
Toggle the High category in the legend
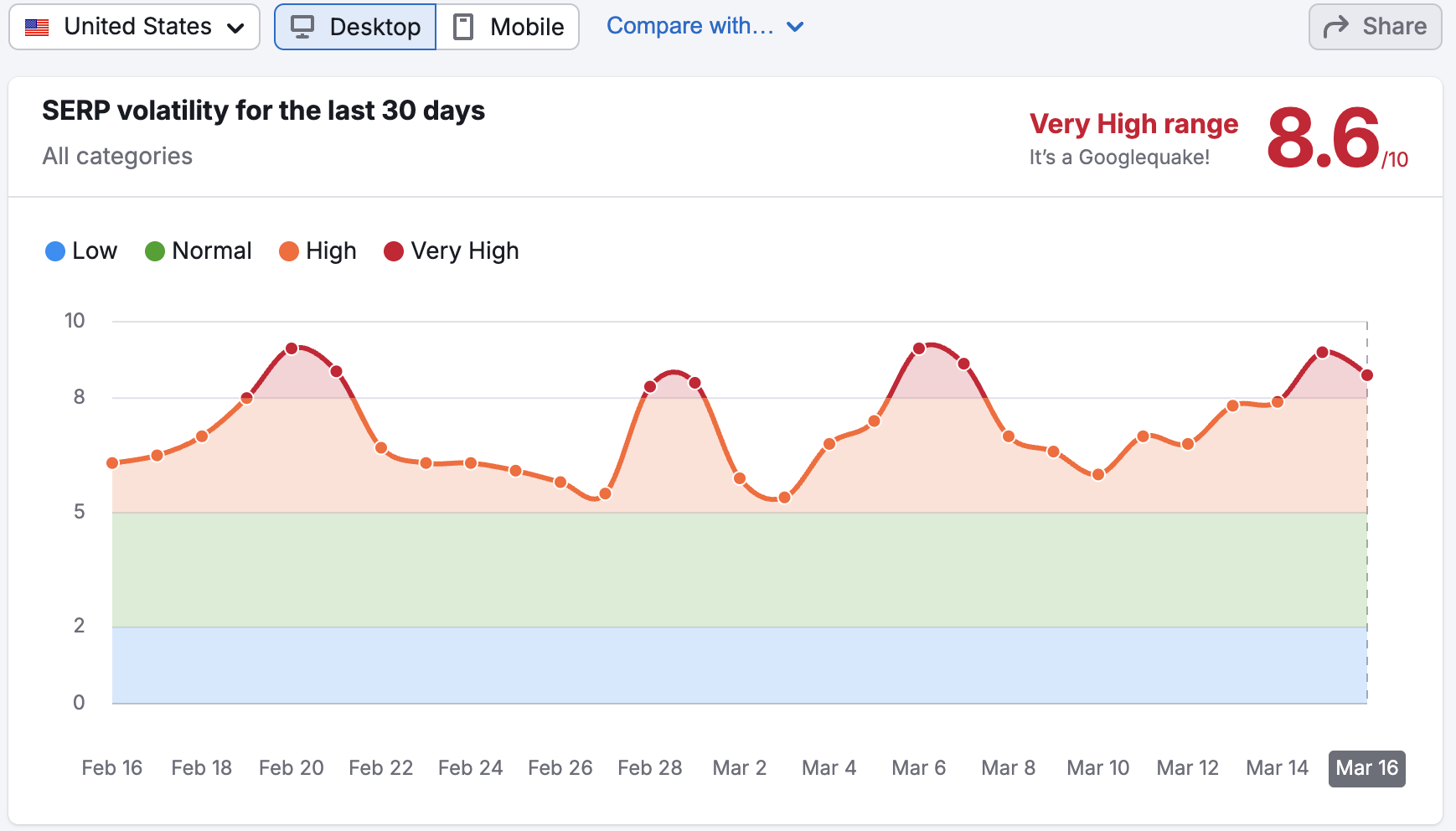pos(318,250)
